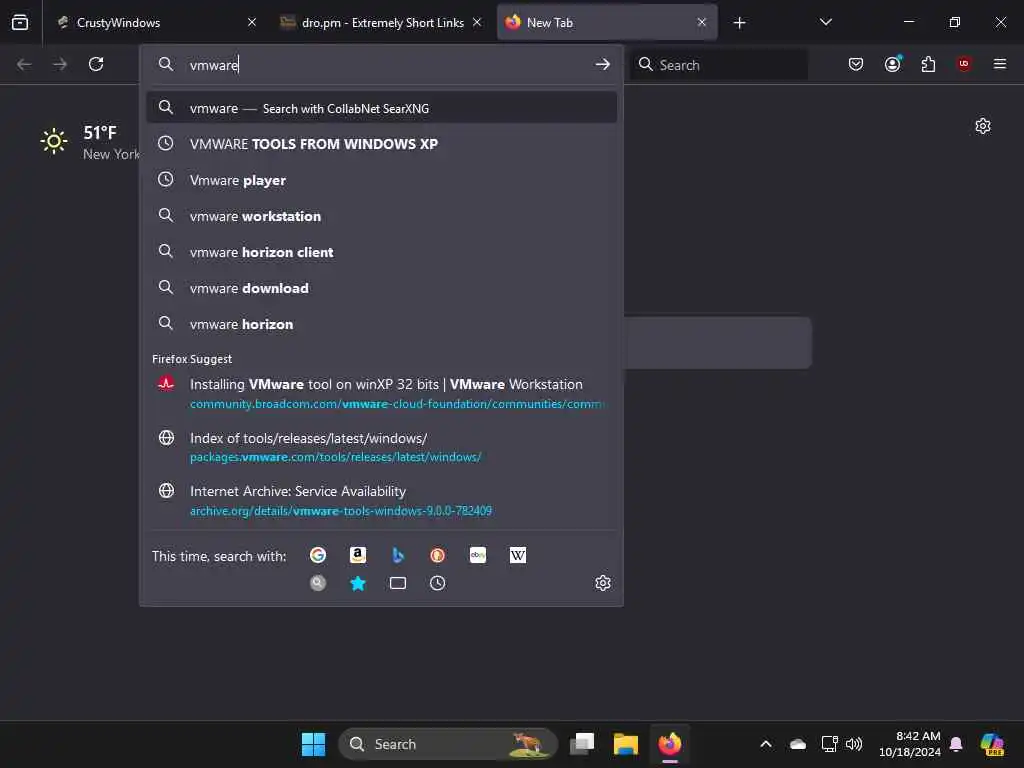The image size is (1024, 768).
Task: Open a new tab with plus button
Action: (x=739, y=23)
